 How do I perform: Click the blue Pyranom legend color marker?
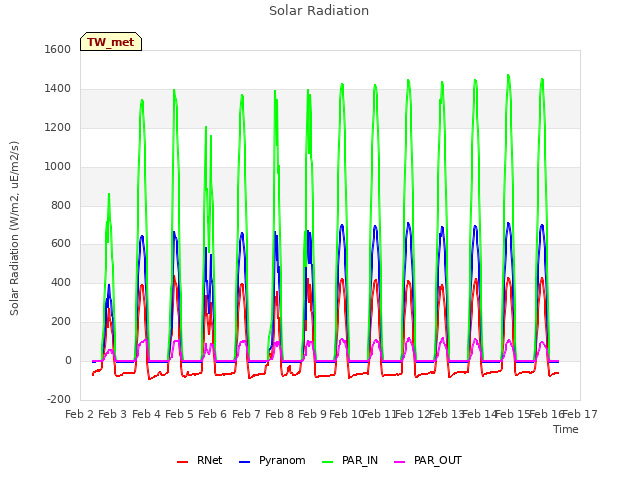click(x=244, y=462)
